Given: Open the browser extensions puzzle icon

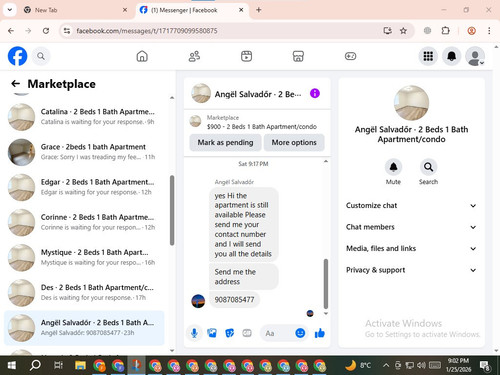Looking at the screenshot, I should click(445, 31).
